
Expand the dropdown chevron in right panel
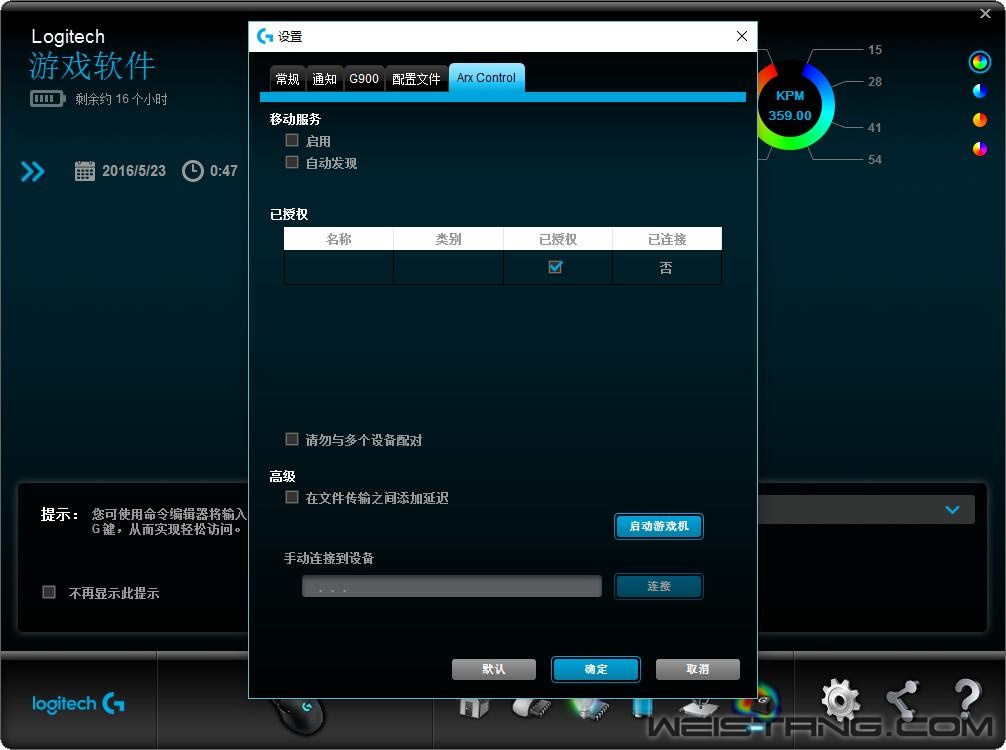(x=953, y=509)
